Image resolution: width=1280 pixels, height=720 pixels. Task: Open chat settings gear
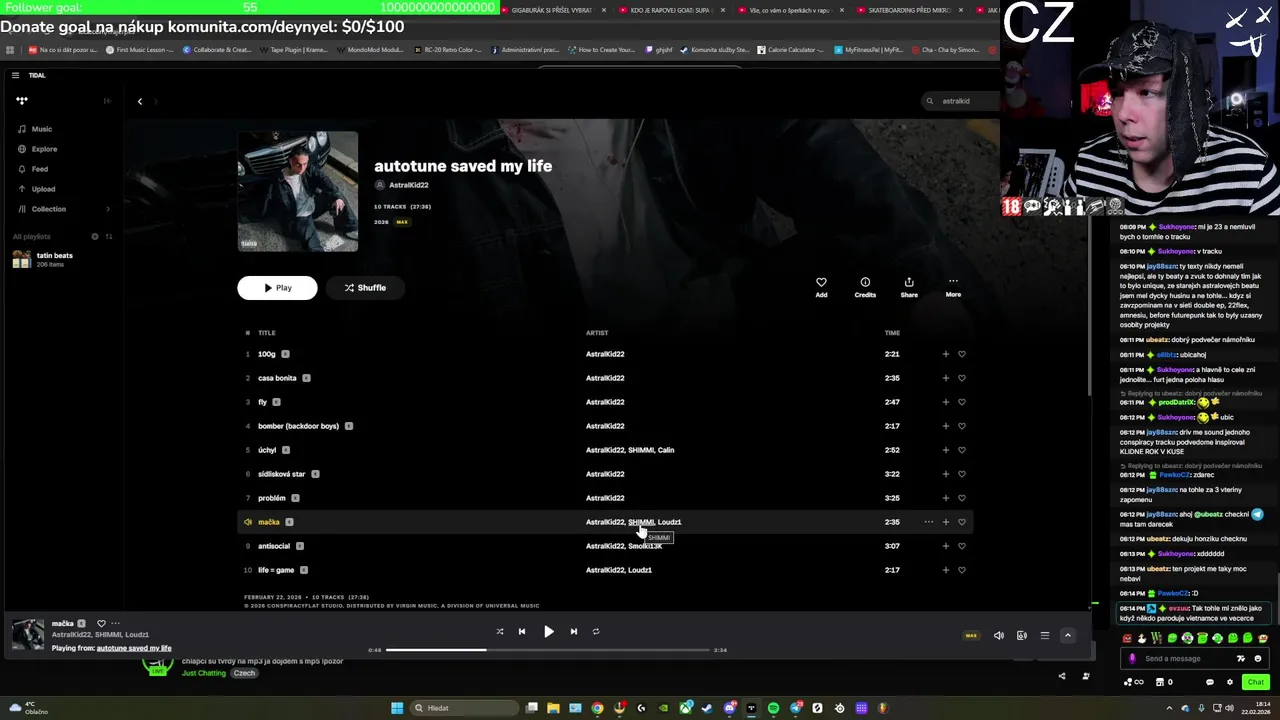[1230, 682]
